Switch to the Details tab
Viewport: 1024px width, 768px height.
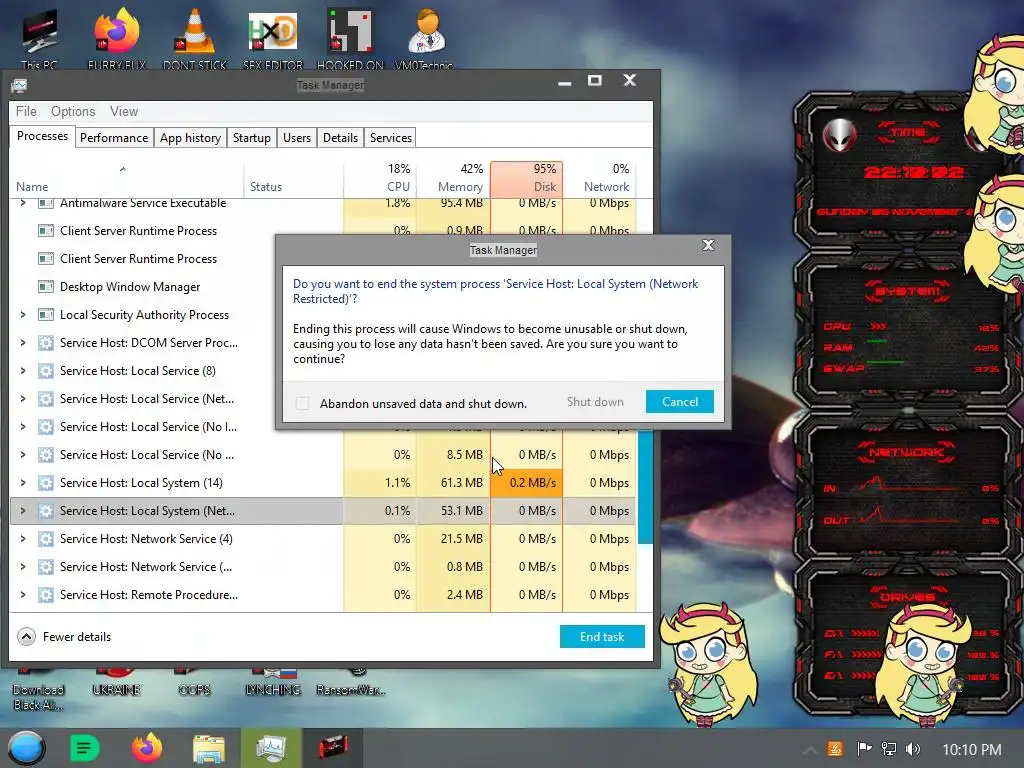(340, 138)
